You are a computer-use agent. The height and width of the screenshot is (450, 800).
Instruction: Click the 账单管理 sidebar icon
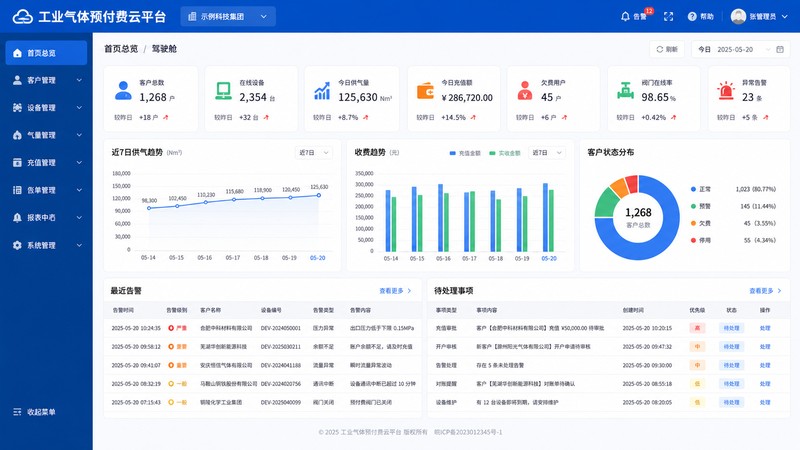17,190
